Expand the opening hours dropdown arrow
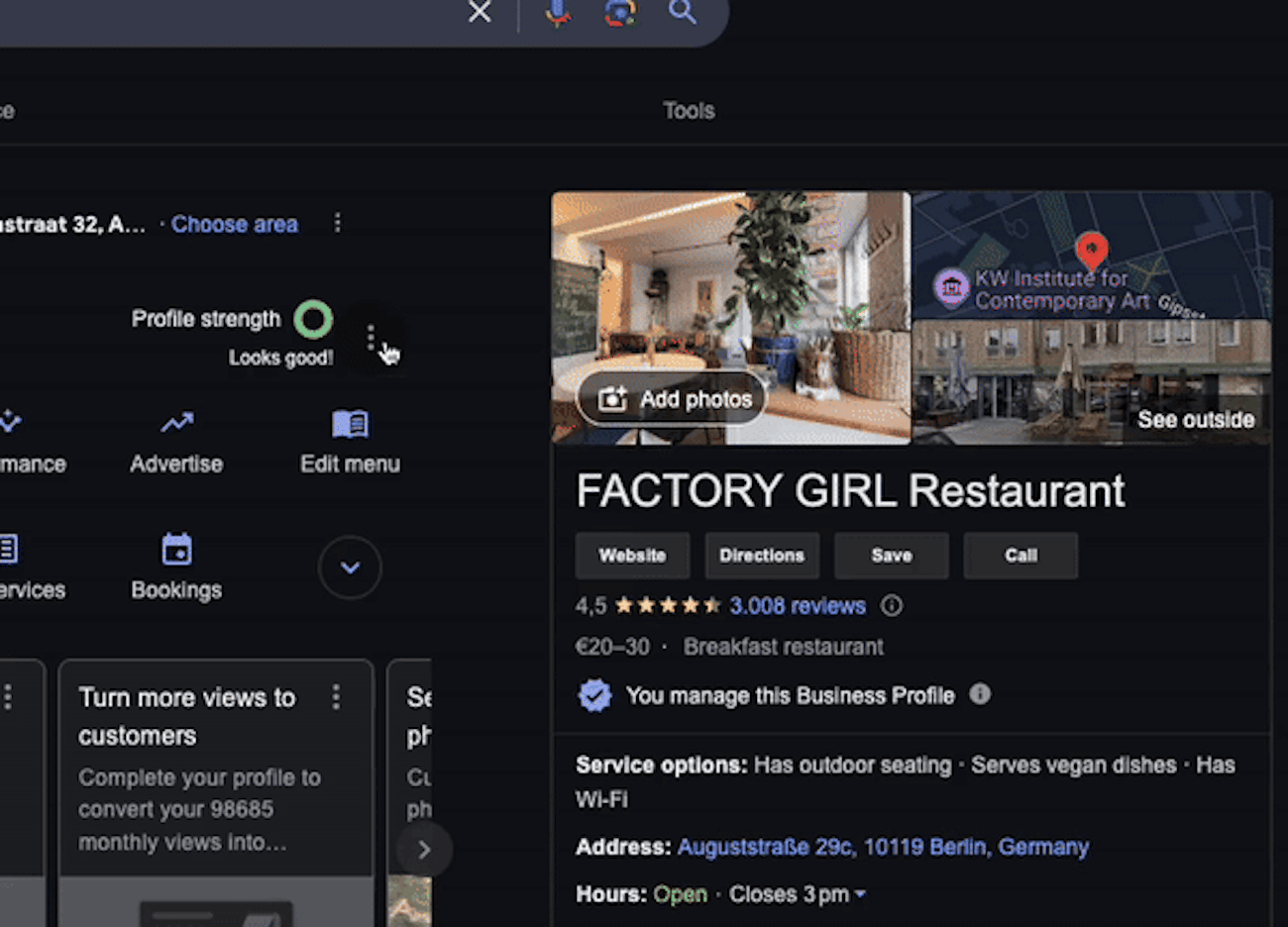The image size is (1288, 927). (860, 894)
